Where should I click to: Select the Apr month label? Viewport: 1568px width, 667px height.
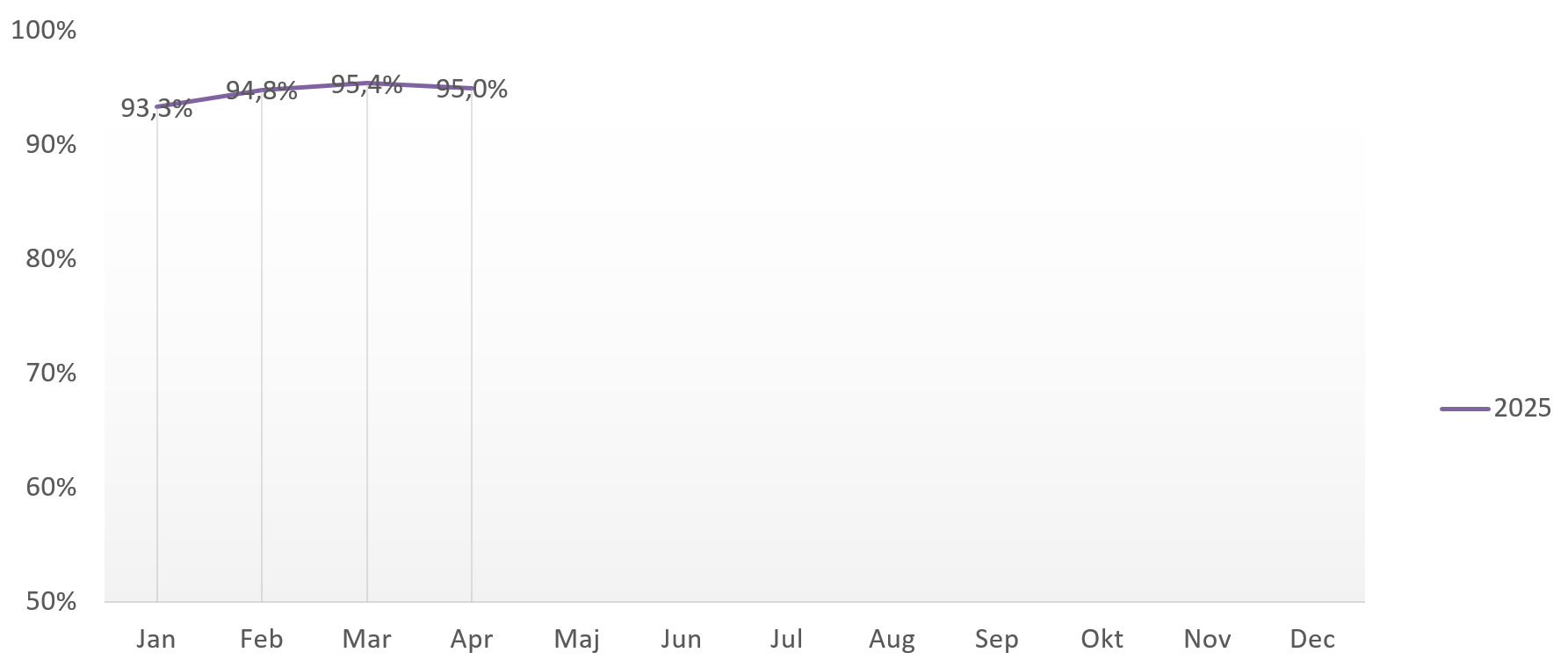click(472, 639)
